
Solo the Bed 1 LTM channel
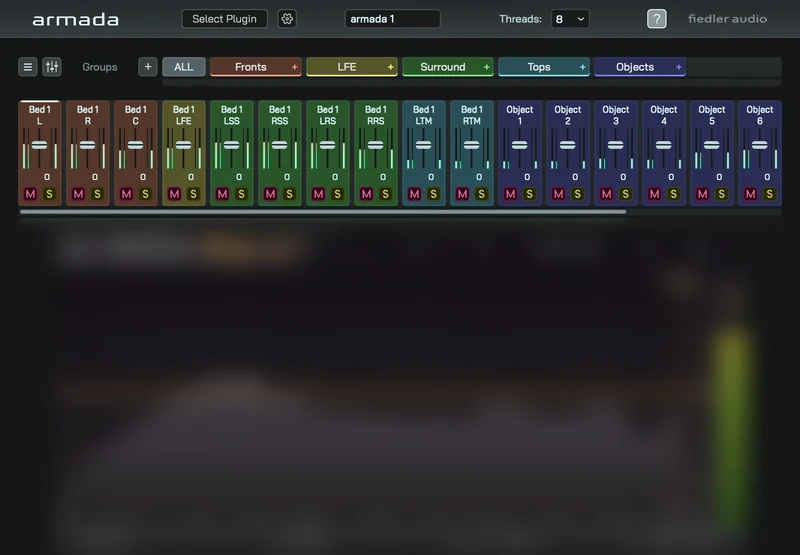(433, 194)
